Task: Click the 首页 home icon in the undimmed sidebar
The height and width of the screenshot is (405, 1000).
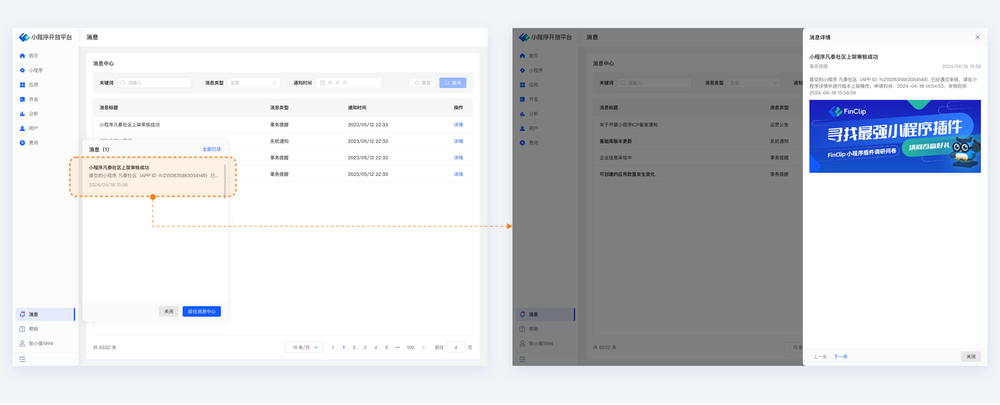Action: pos(22,56)
